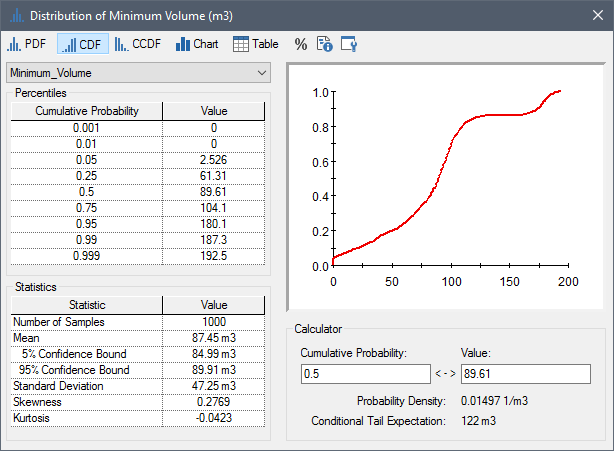Click the distribution chart icon in title bar
614x451 pixels.
pos(16,16)
